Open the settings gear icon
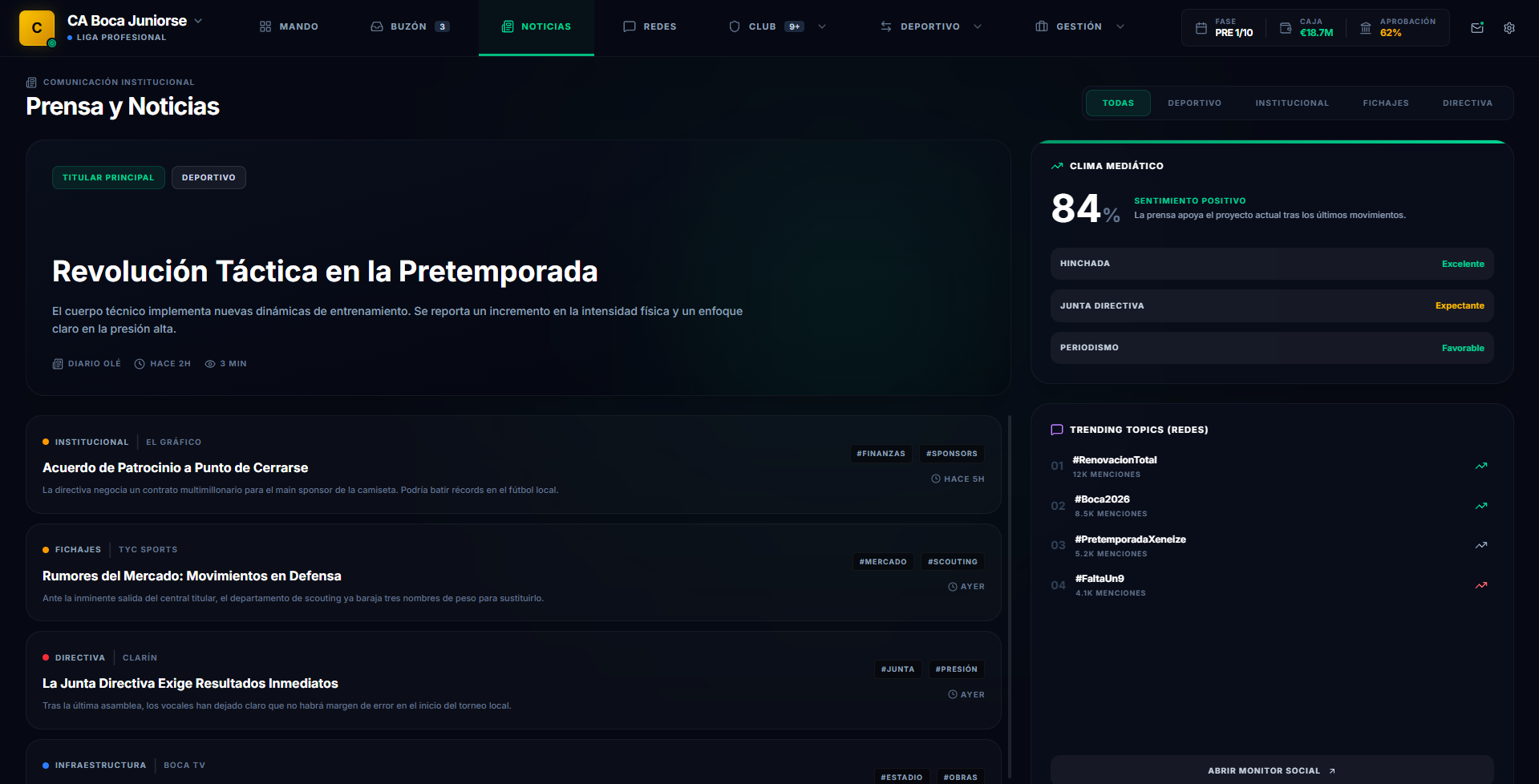Viewport: 1539px width, 784px height. coord(1509,28)
